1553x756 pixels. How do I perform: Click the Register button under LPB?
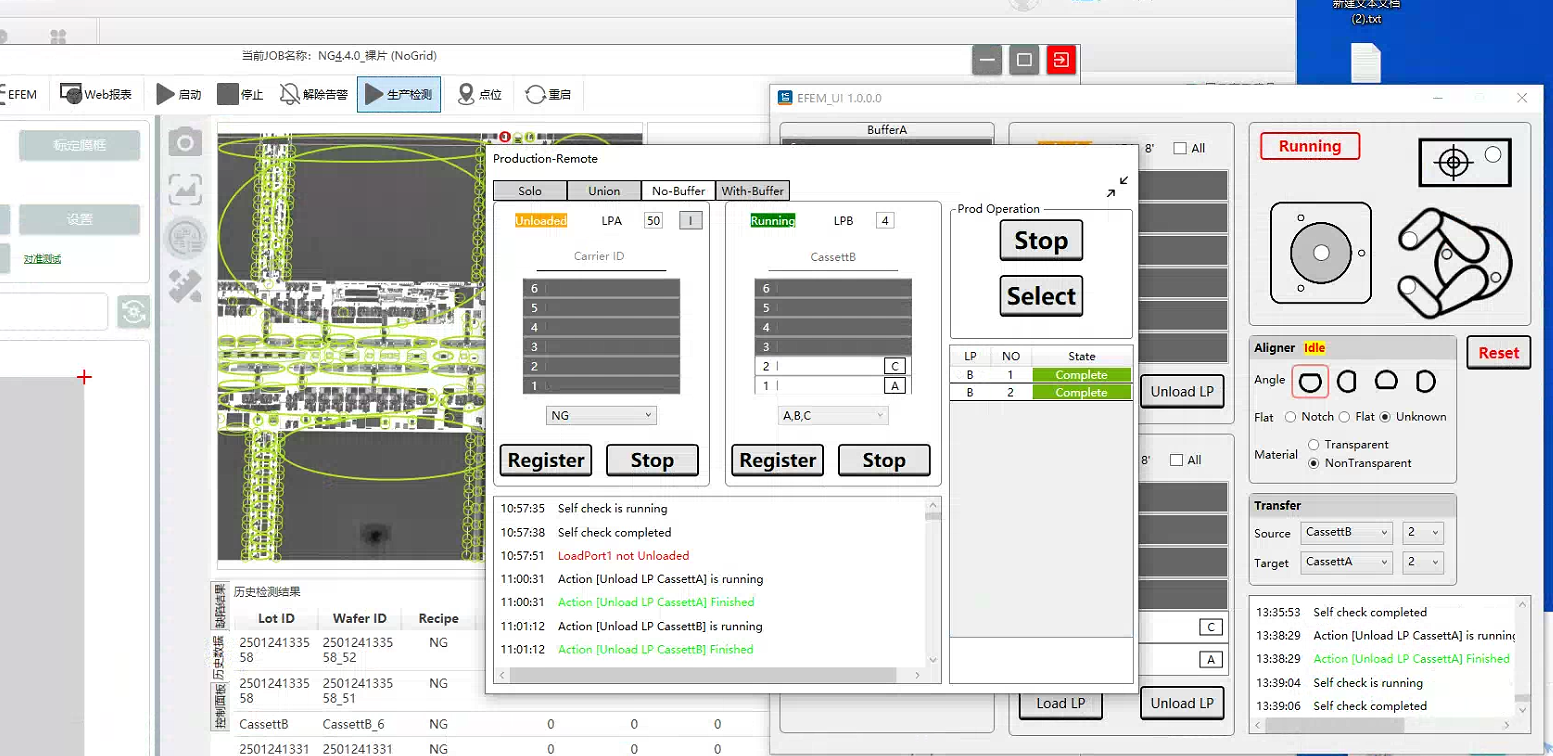(x=778, y=460)
